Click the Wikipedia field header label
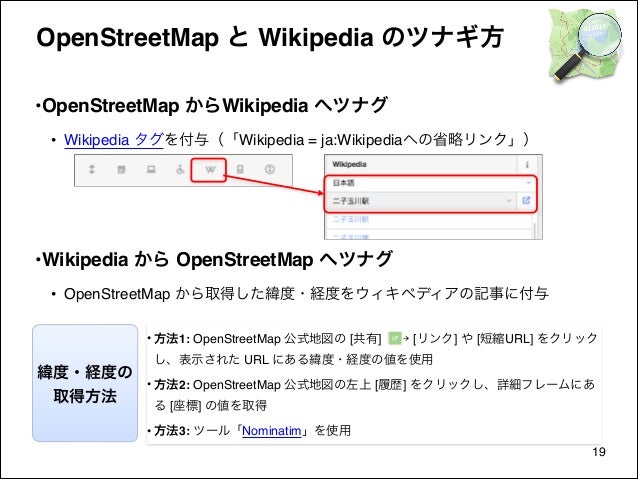This screenshot has width=638, height=479. click(x=349, y=164)
